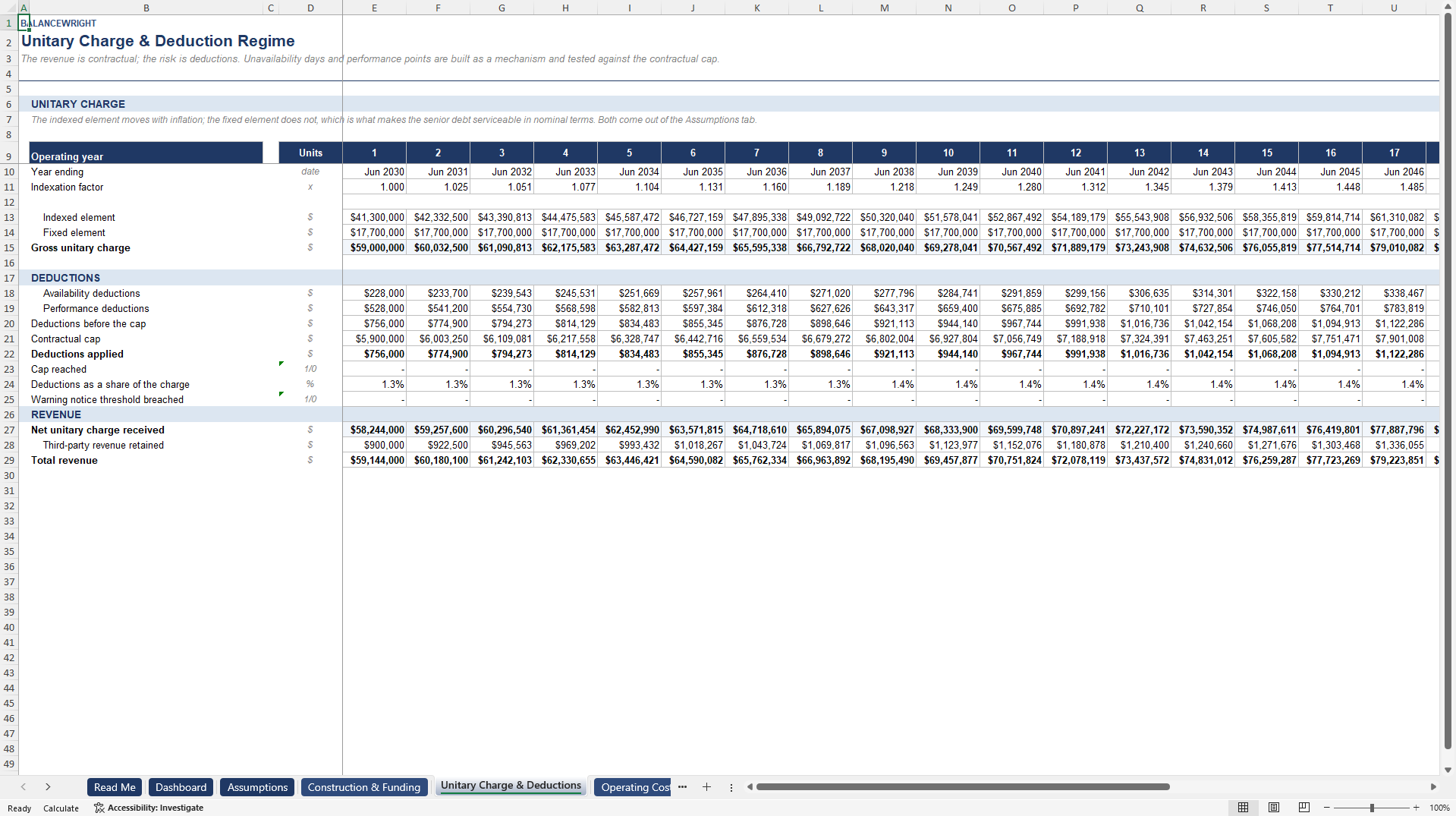1456x816 pixels.
Task: Select Deductions applied label
Action: [x=77, y=354]
